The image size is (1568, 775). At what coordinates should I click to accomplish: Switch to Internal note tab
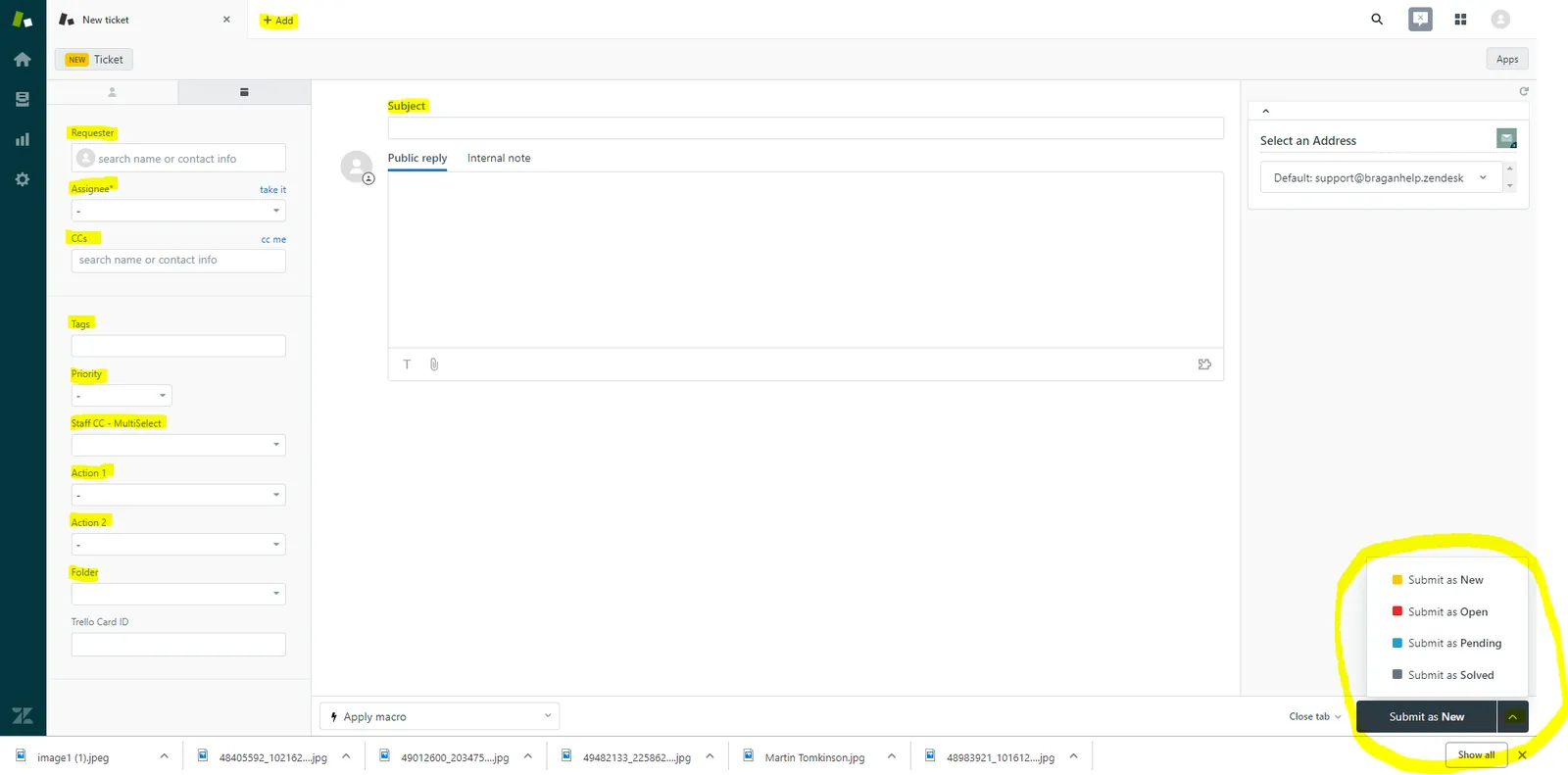tap(499, 158)
